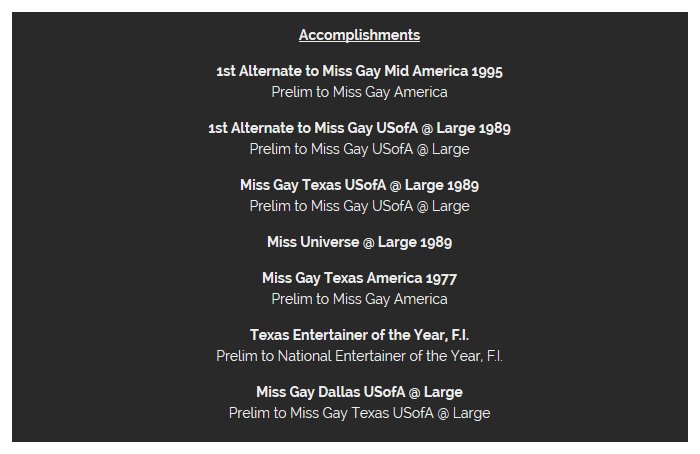Select Texas Entertainer of the Year, F.I. title
700x454 pixels.
pos(359,335)
